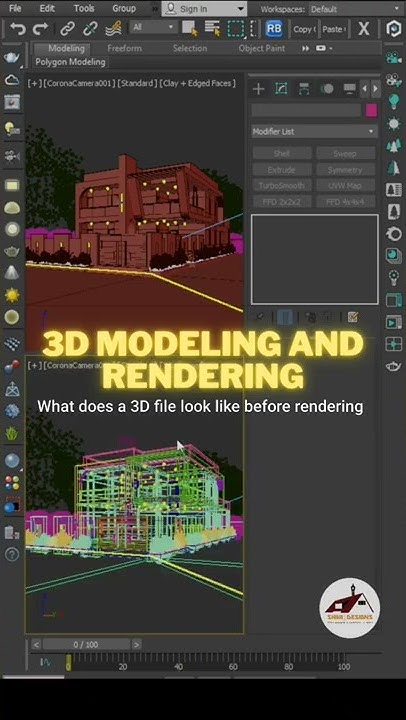
Task: Click the Extrude modifier button
Action: [282, 170]
